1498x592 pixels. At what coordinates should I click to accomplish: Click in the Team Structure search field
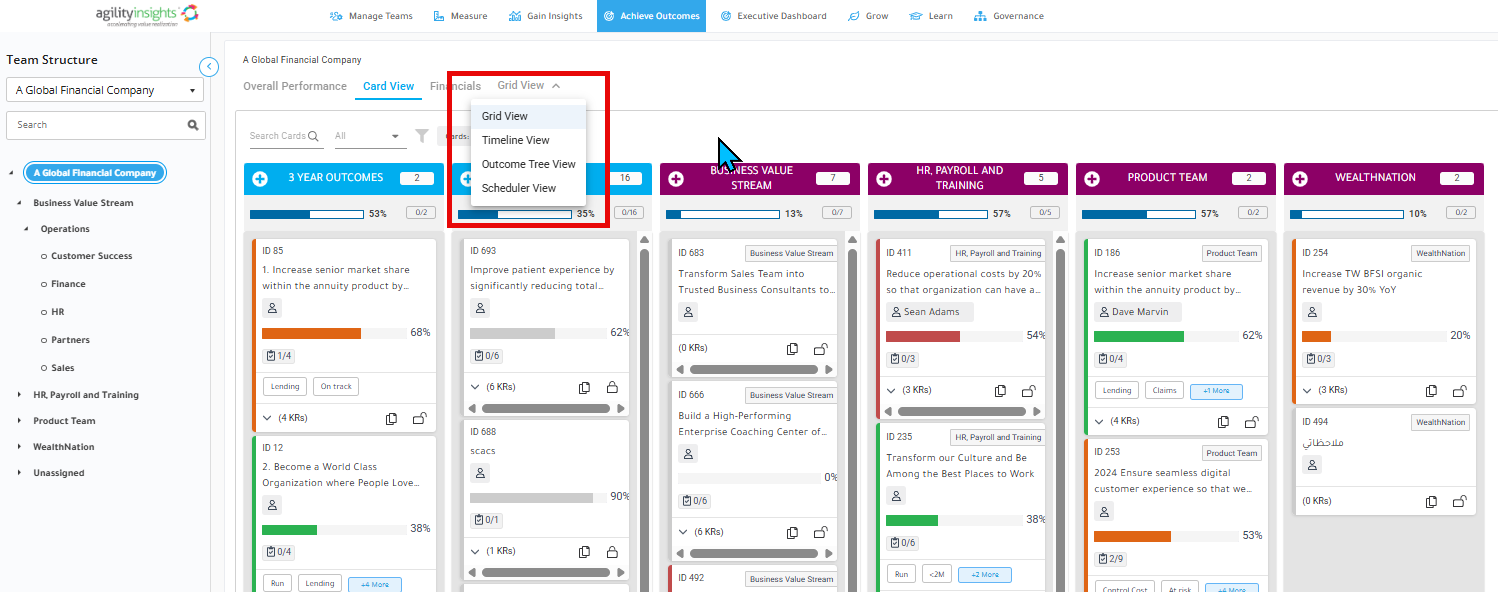(96, 125)
